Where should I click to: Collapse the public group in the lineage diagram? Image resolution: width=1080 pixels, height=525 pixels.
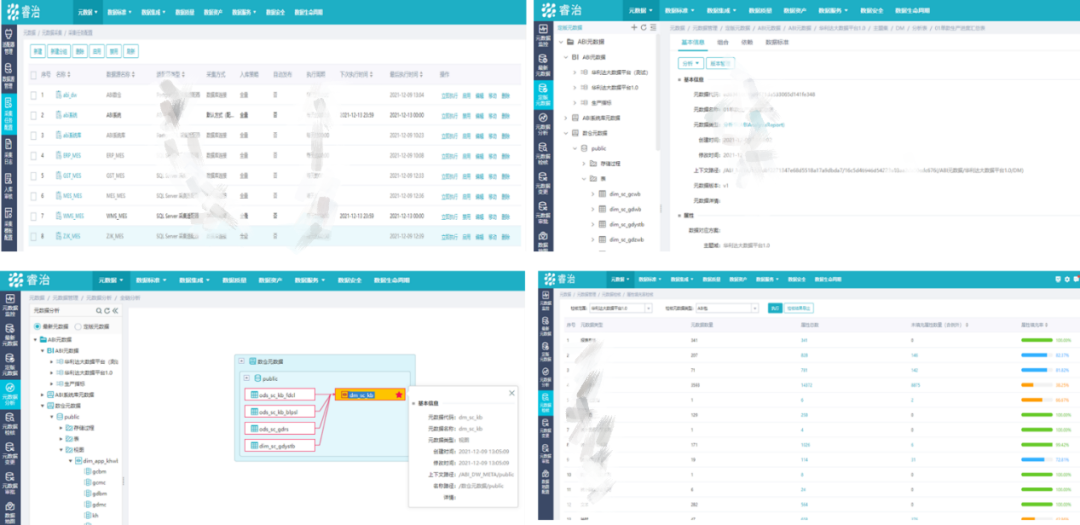(246, 378)
